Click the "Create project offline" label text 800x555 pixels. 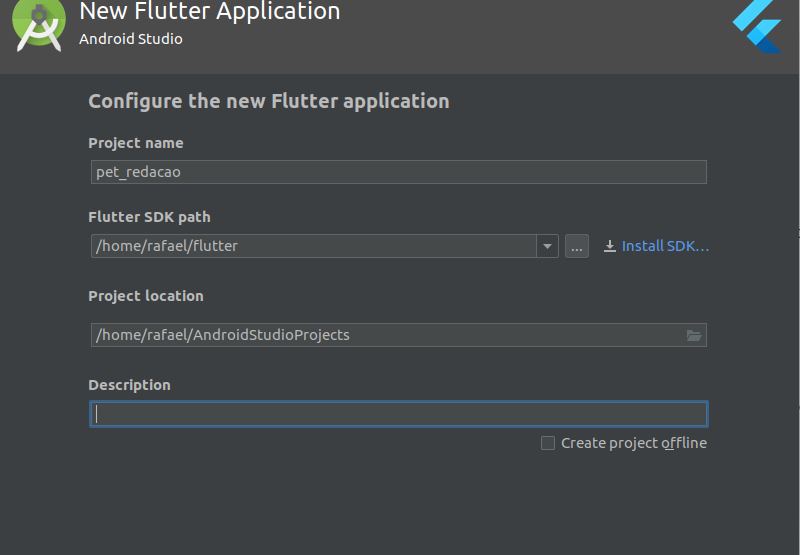[633, 443]
